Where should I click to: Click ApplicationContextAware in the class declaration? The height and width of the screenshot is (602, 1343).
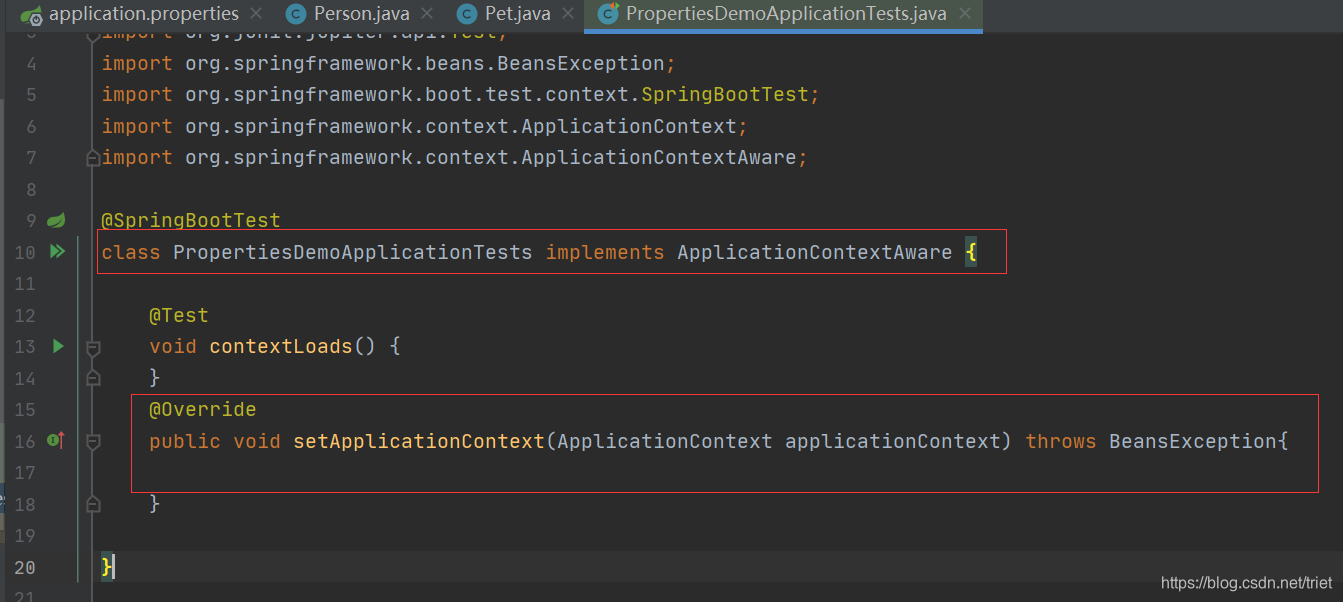(815, 252)
